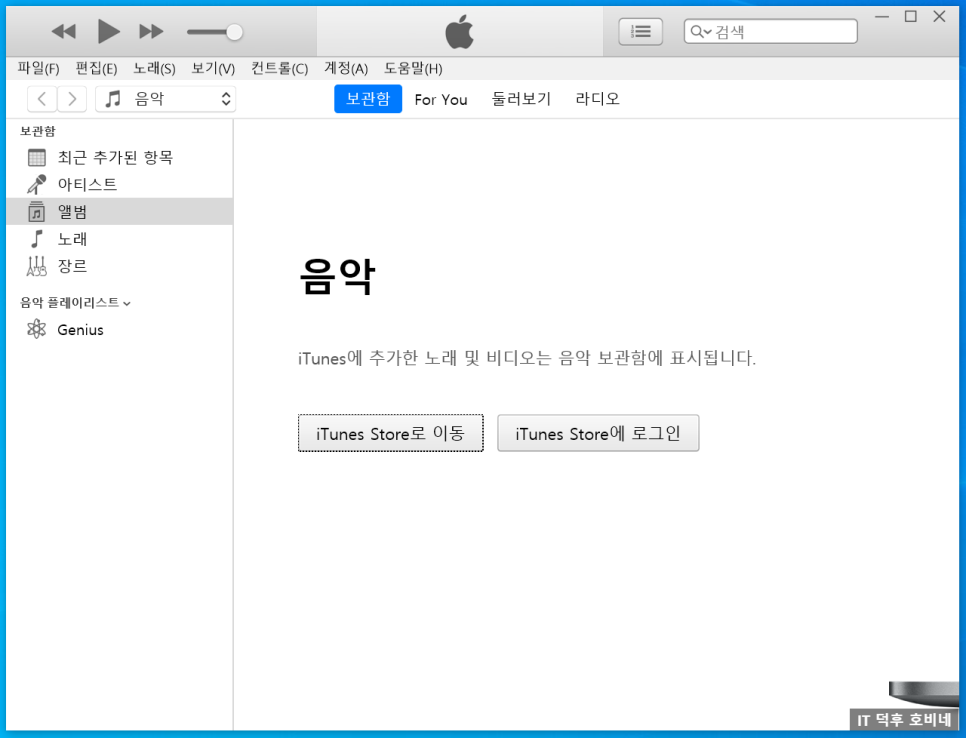Go forward with the right arrow button

tap(72, 99)
